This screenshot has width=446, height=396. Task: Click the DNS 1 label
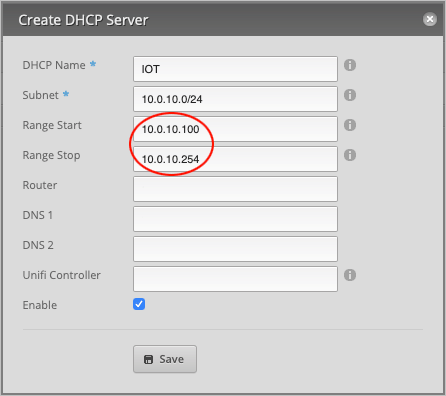tap(38, 215)
